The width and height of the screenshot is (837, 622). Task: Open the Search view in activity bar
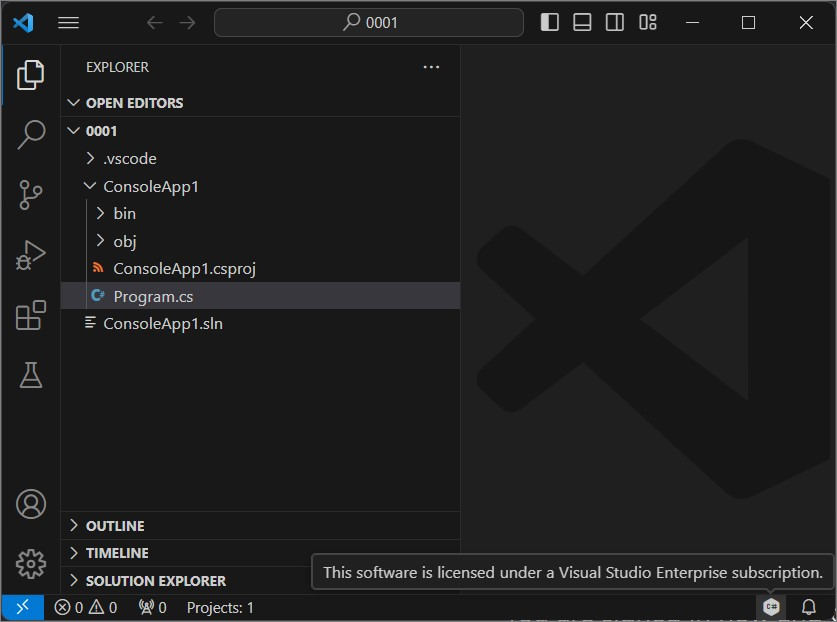pyautogui.click(x=30, y=135)
